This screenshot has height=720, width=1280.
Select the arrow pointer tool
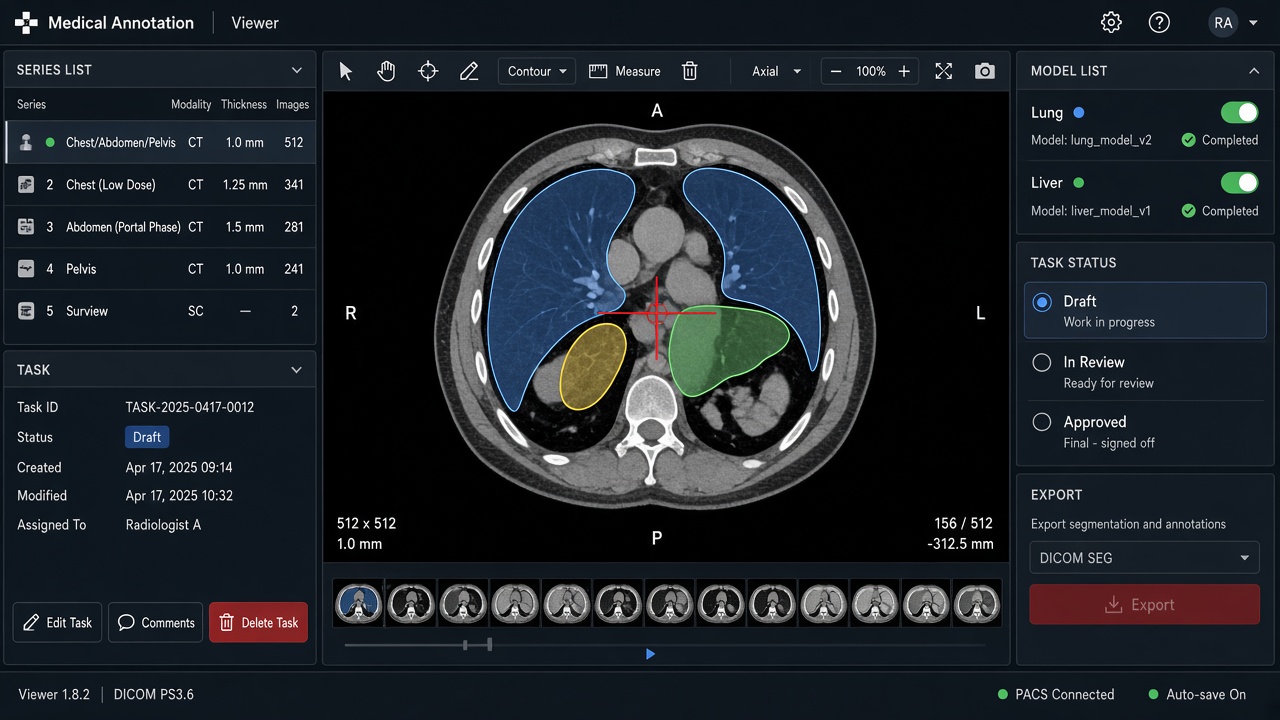click(x=346, y=71)
